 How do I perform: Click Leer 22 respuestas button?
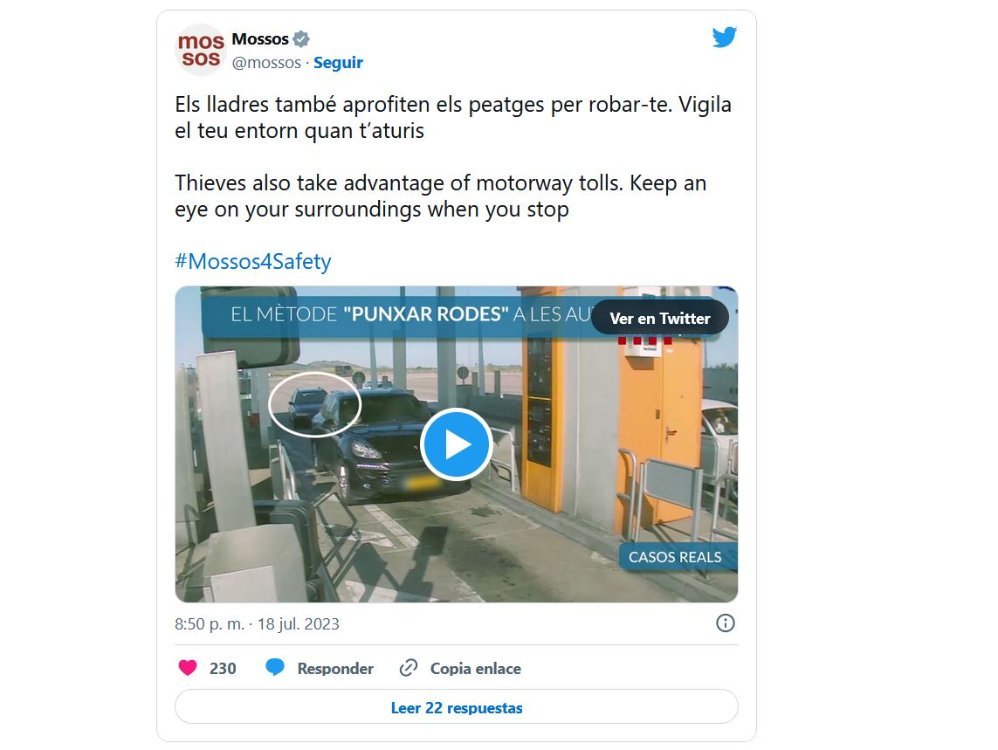pos(456,707)
